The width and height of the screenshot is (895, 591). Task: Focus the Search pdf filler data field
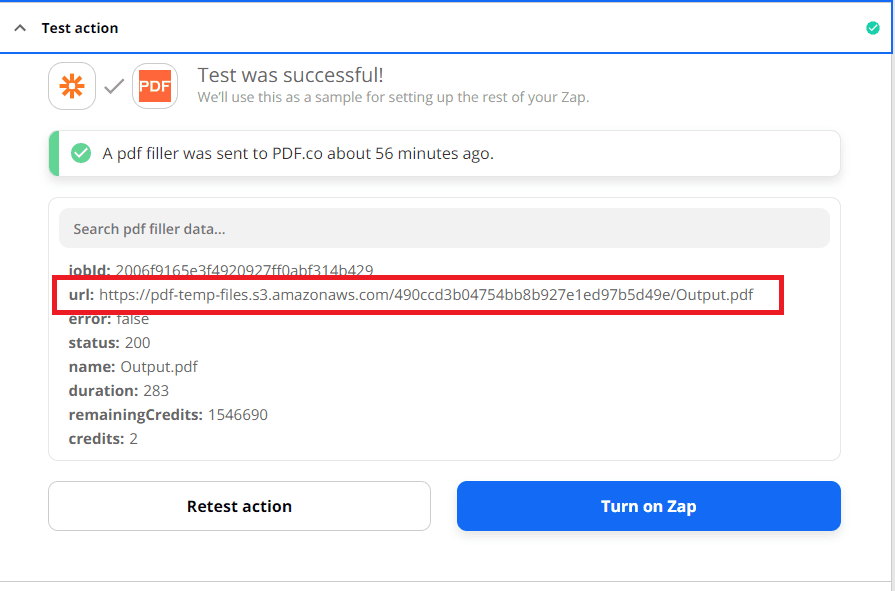coord(444,228)
